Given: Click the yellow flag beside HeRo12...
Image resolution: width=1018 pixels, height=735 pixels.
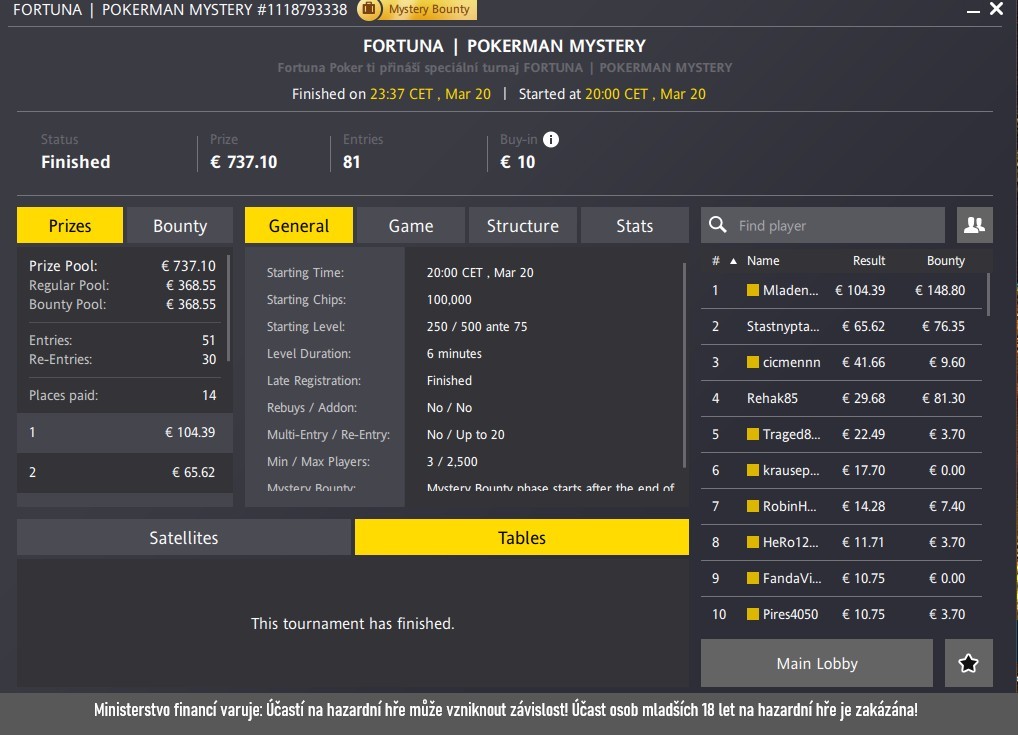Looking at the screenshot, I should 752,542.
